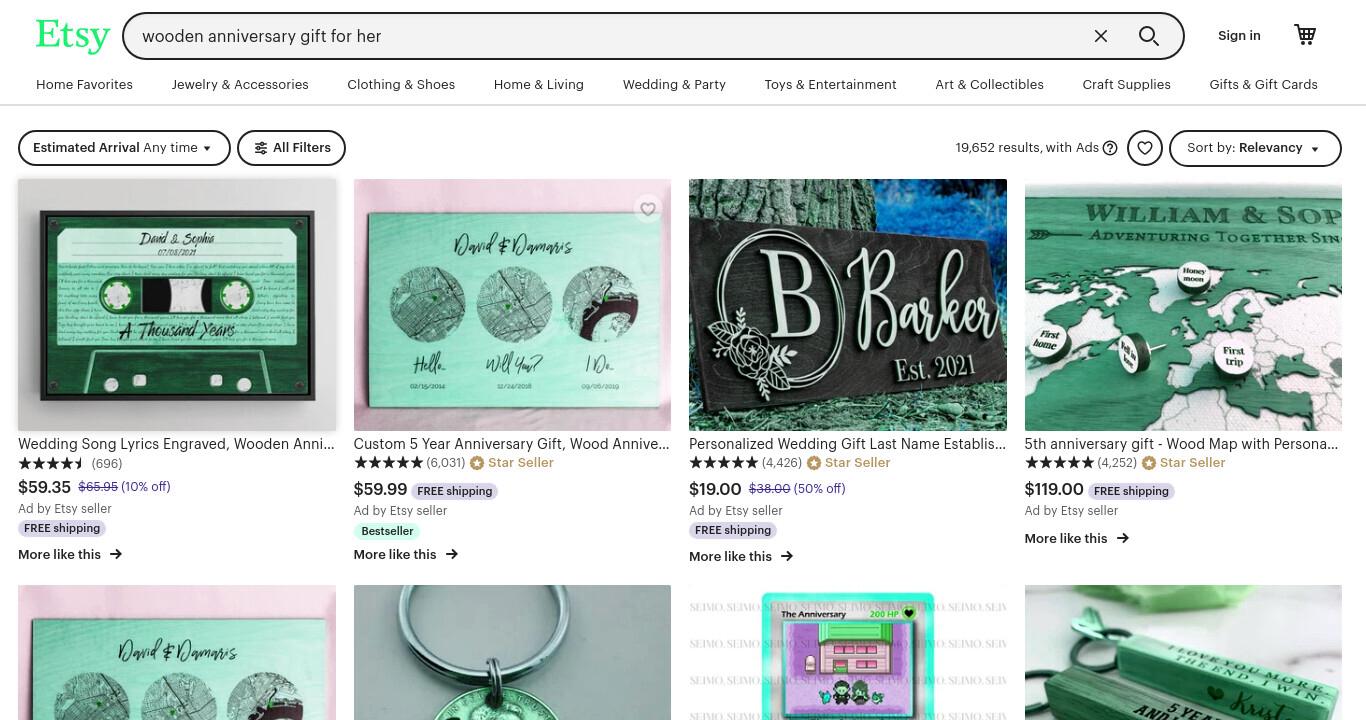Click the Star Seller badge on Custom 5 Year Anniversary Gift
The width and height of the screenshot is (1366, 720).
click(x=512, y=463)
